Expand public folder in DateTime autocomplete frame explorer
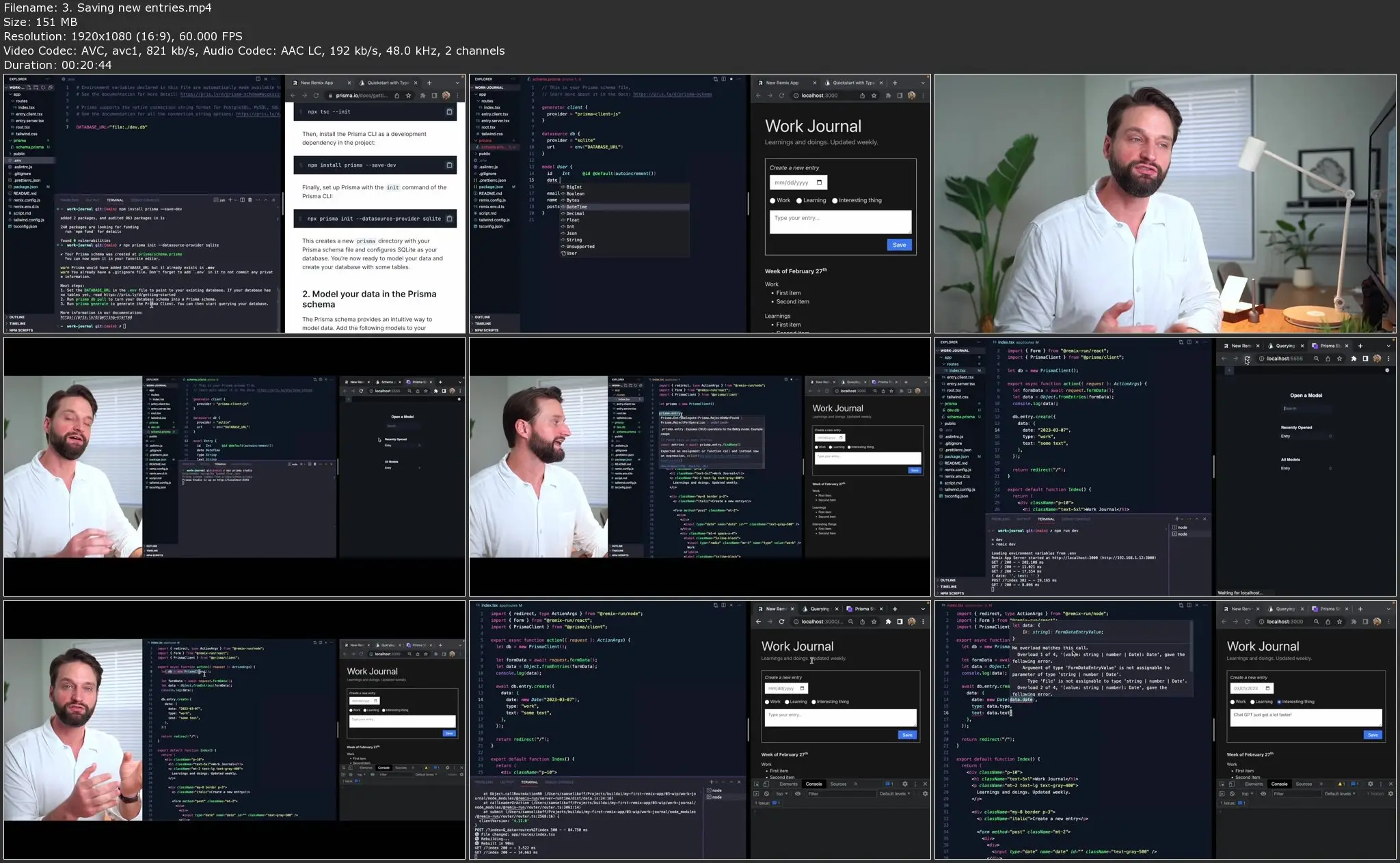 pos(484,154)
